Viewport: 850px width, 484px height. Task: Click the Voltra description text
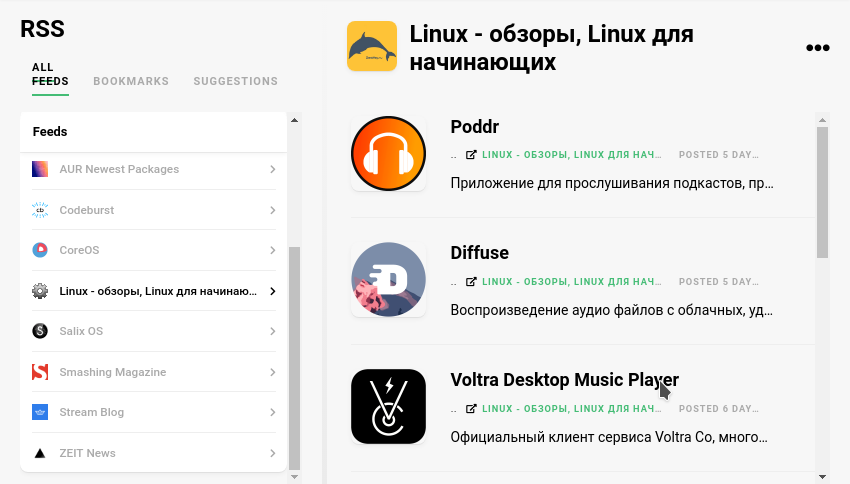pos(609,437)
